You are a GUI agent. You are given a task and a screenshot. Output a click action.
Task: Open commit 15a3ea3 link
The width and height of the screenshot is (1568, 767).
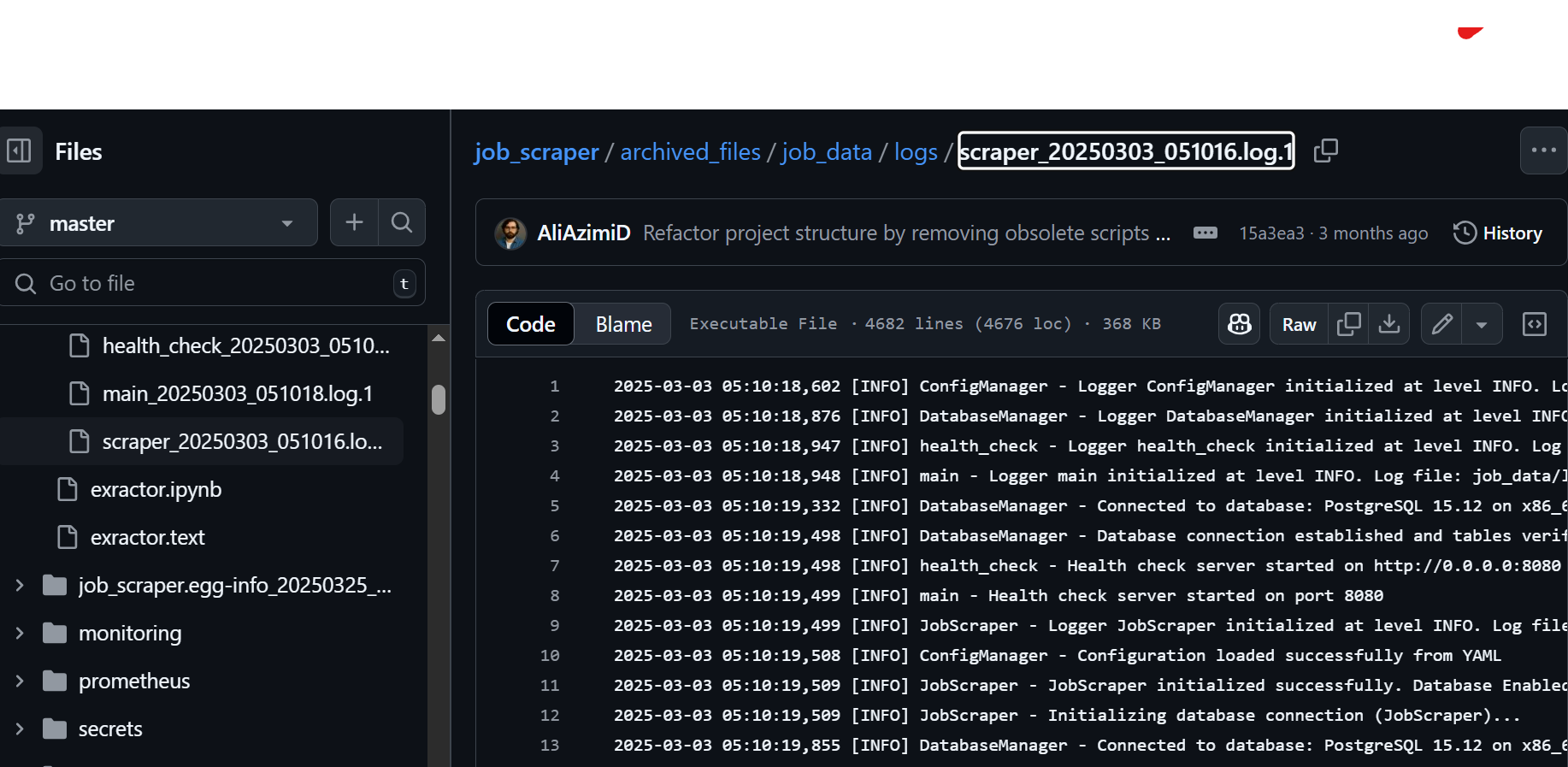(1271, 233)
